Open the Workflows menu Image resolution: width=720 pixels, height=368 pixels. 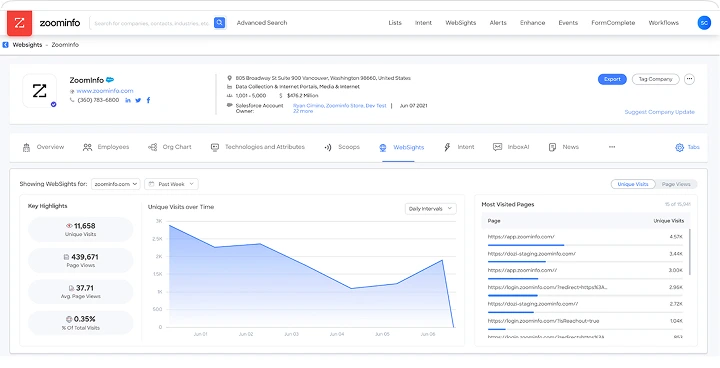[x=664, y=23]
